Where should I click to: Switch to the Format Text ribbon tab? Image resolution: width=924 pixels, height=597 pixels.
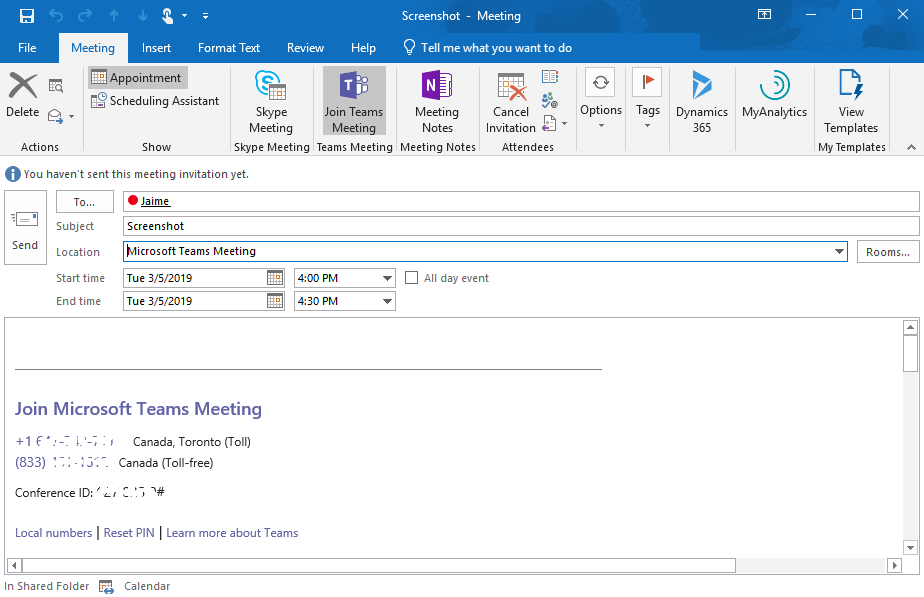coord(228,47)
